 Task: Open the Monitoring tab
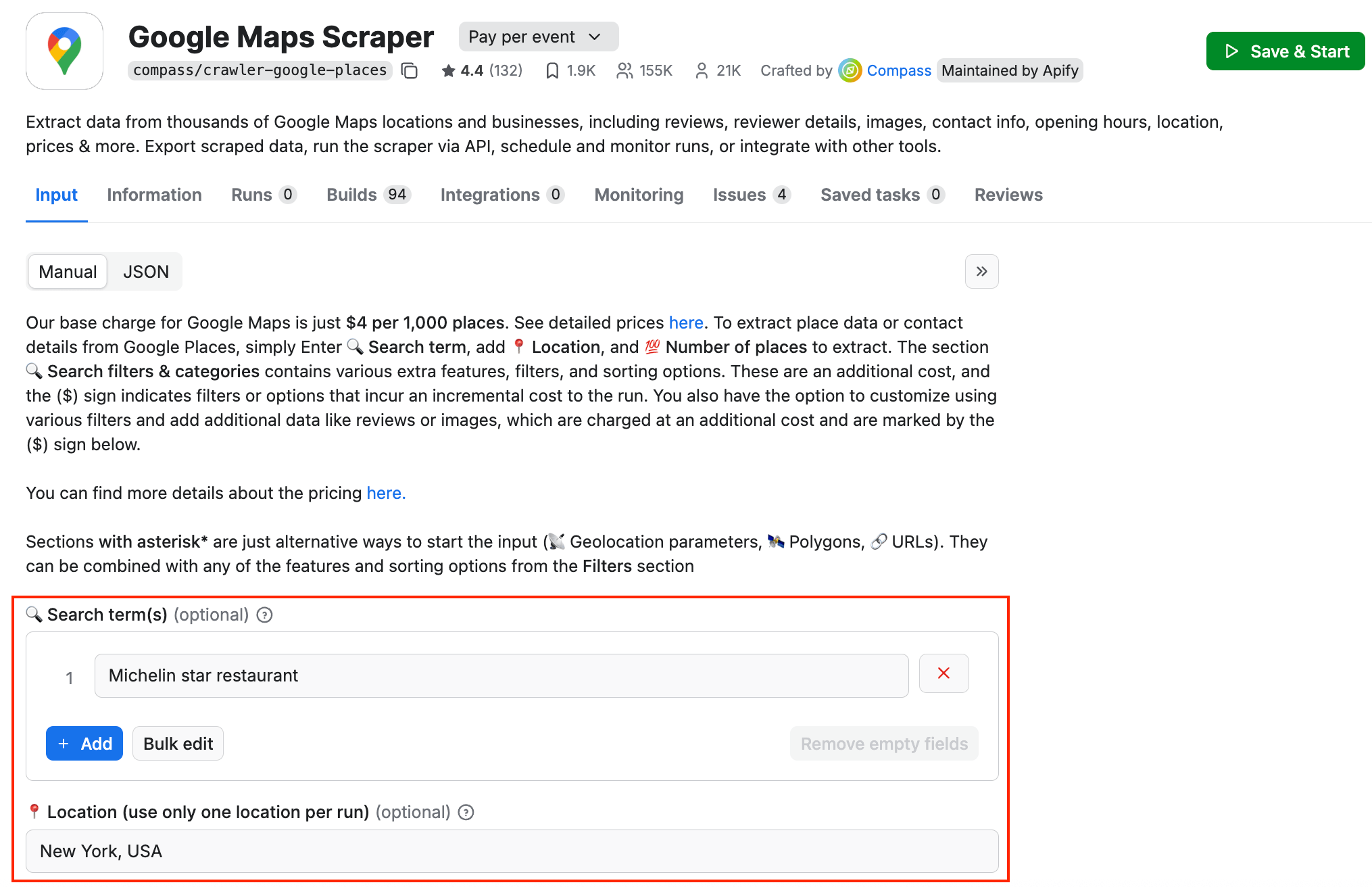point(638,195)
